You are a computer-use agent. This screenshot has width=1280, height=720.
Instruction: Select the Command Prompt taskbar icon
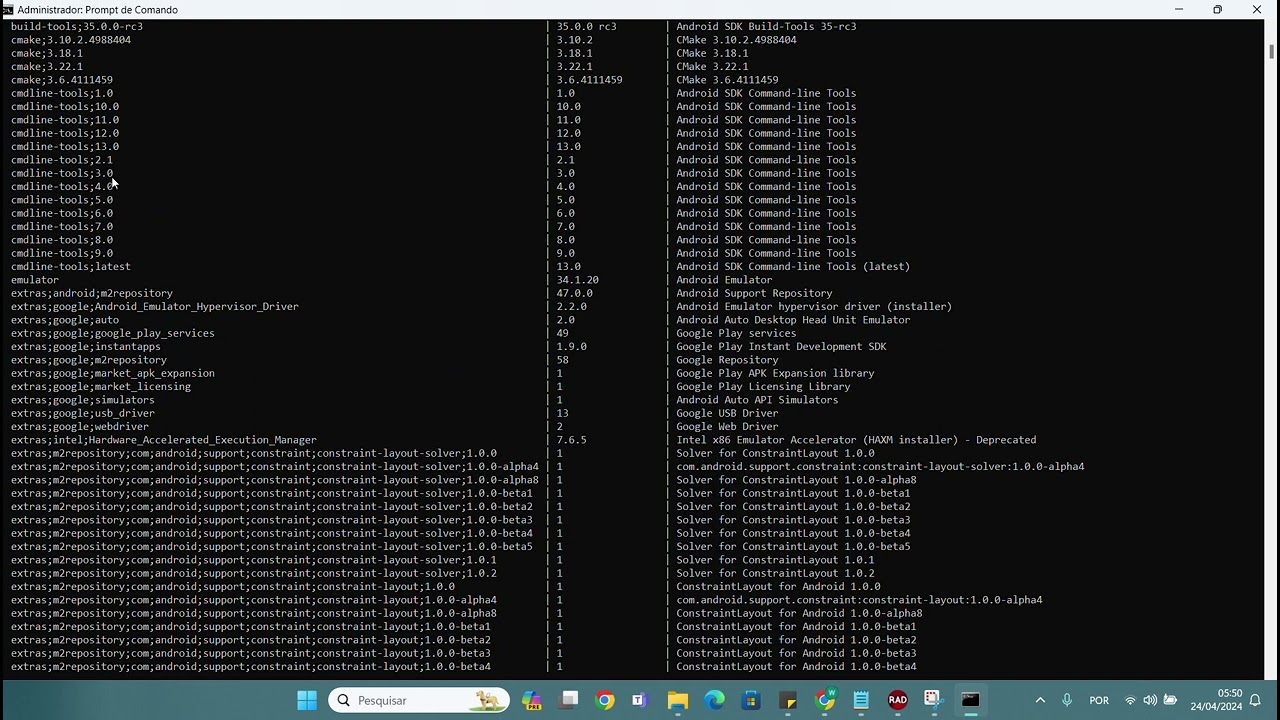(x=970, y=700)
